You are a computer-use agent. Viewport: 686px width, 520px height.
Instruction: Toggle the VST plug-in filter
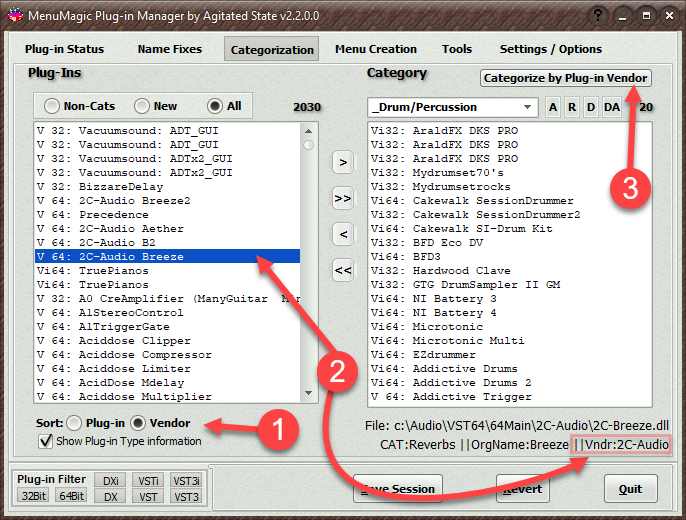click(148, 497)
